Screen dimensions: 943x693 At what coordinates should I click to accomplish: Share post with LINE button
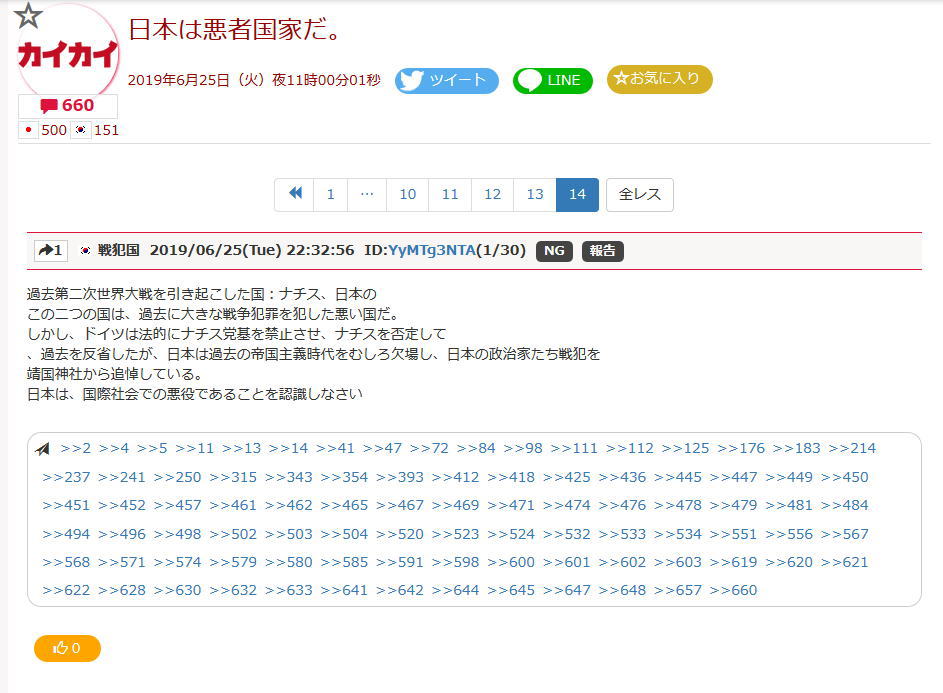click(552, 81)
